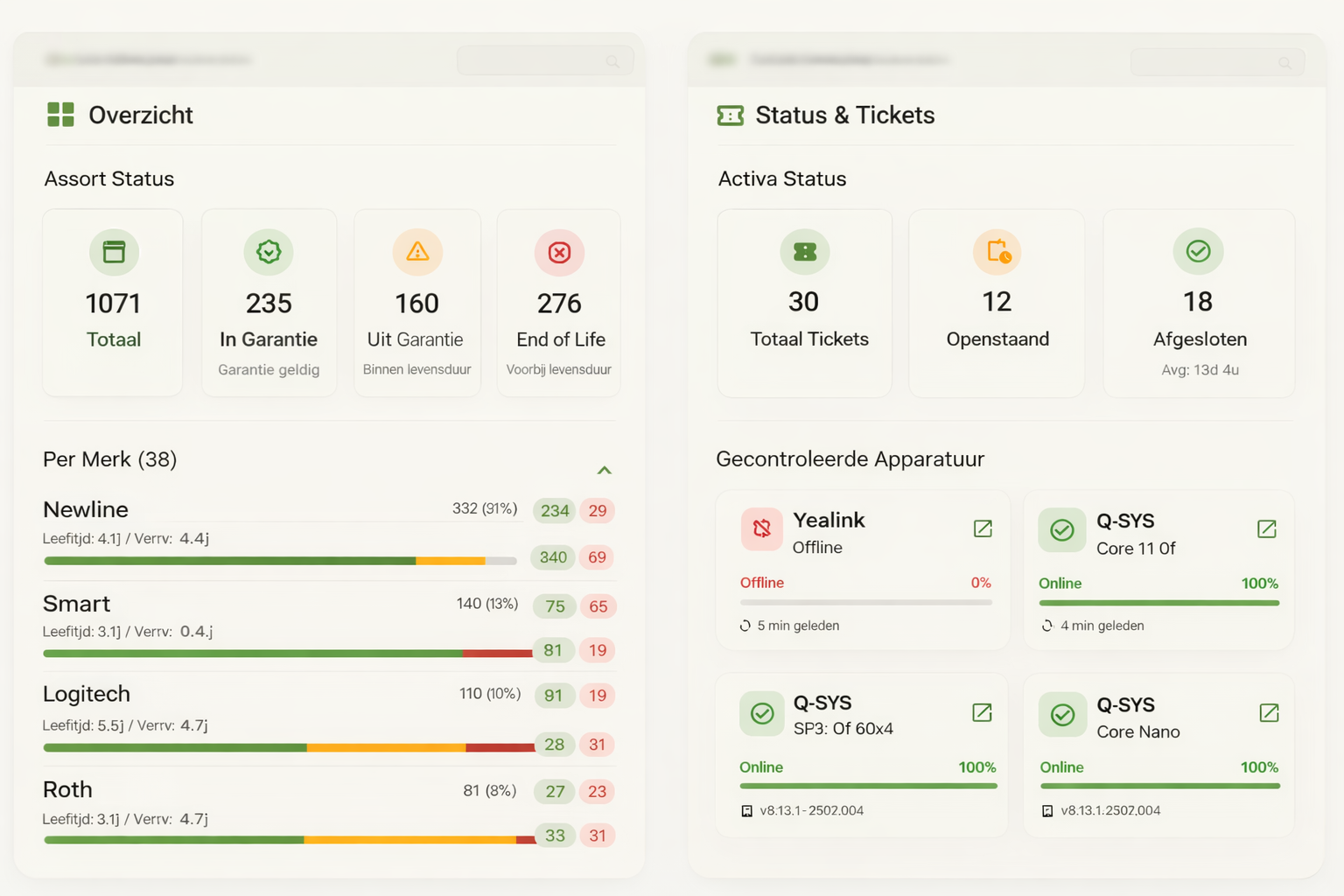Open the Totaal Tickets card
Image resolution: width=1344 pixels, height=896 pixels.
(x=804, y=303)
